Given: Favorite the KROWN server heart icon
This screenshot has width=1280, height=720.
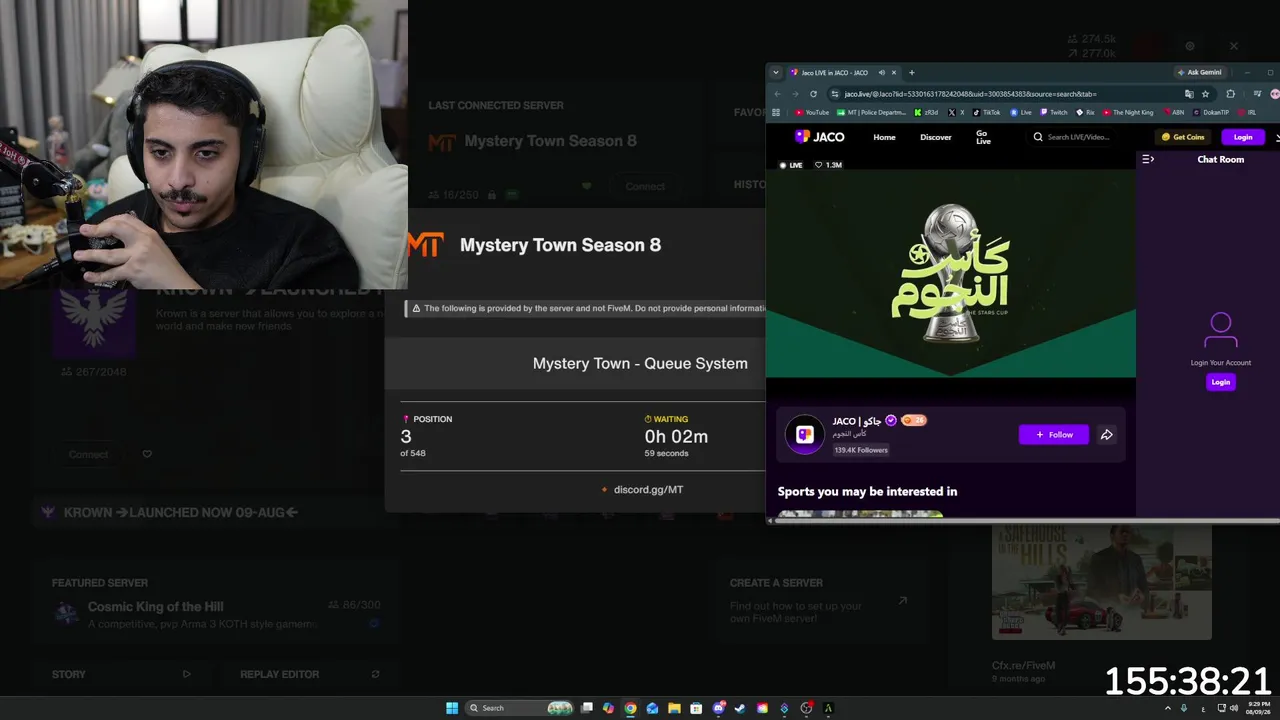Looking at the screenshot, I should [x=147, y=454].
